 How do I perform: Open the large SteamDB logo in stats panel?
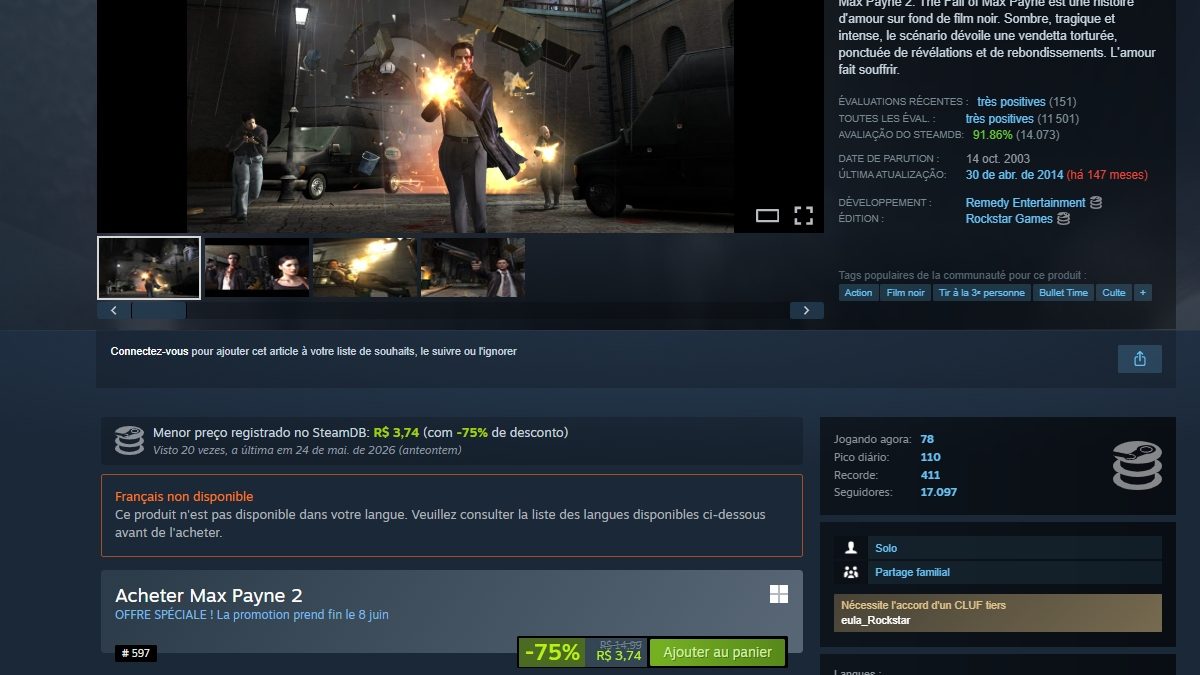click(x=1137, y=466)
